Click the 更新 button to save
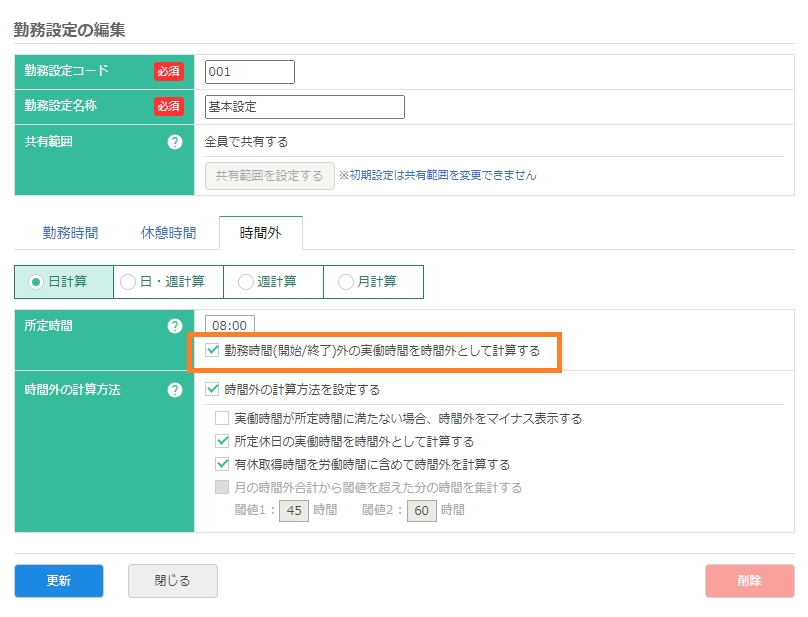This screenshot has width=808, height=617. 58,580
